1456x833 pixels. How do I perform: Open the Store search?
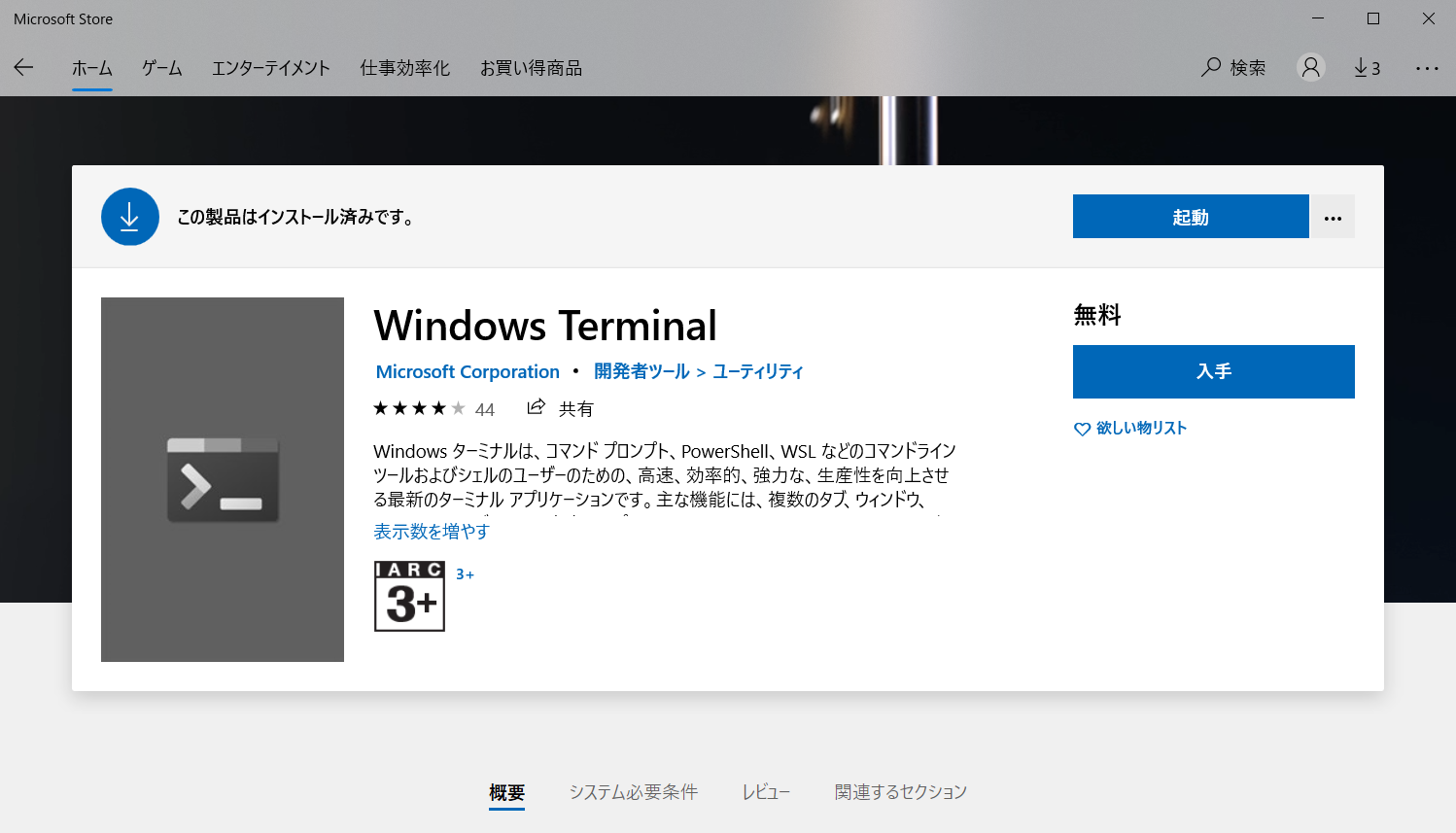(1232, 67)
